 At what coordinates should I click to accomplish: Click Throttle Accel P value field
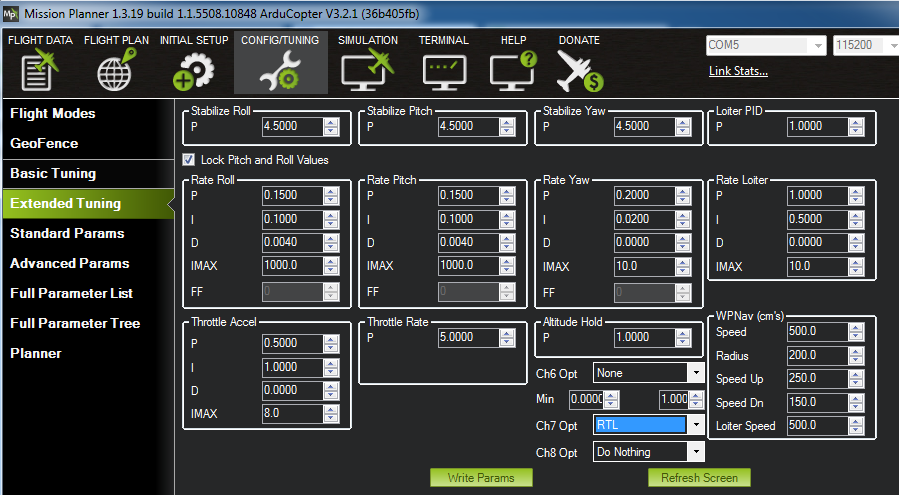click(292, 343)
